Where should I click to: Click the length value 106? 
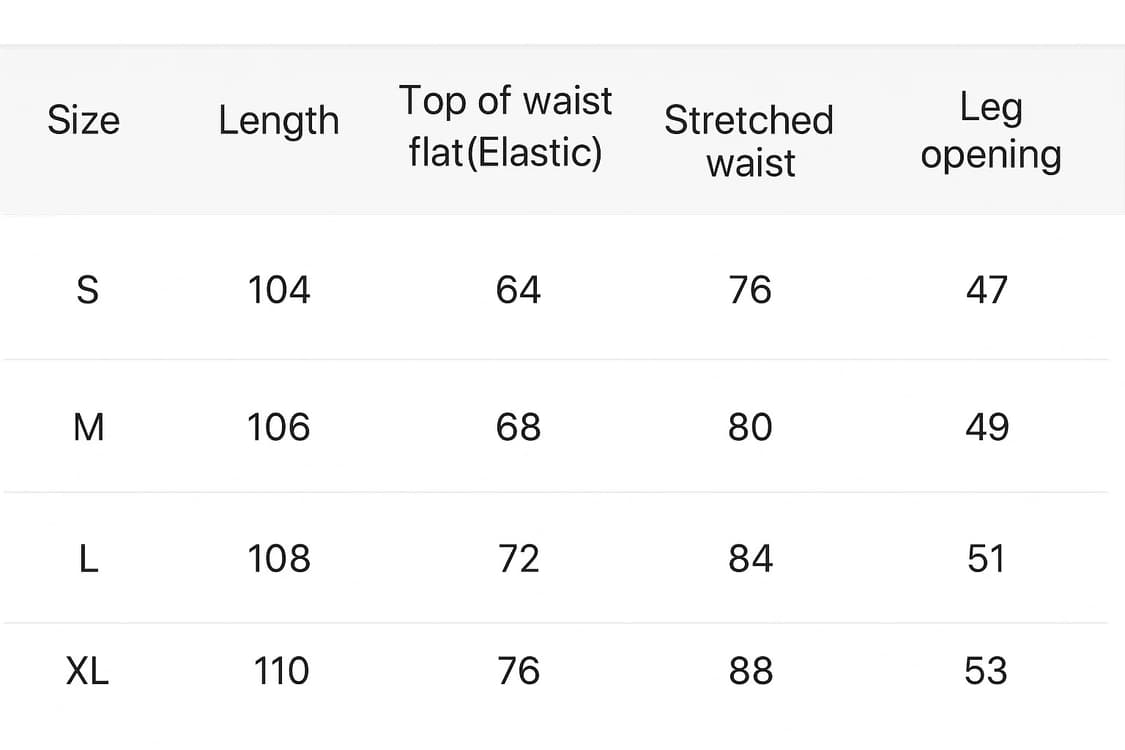tap(279, 428)
